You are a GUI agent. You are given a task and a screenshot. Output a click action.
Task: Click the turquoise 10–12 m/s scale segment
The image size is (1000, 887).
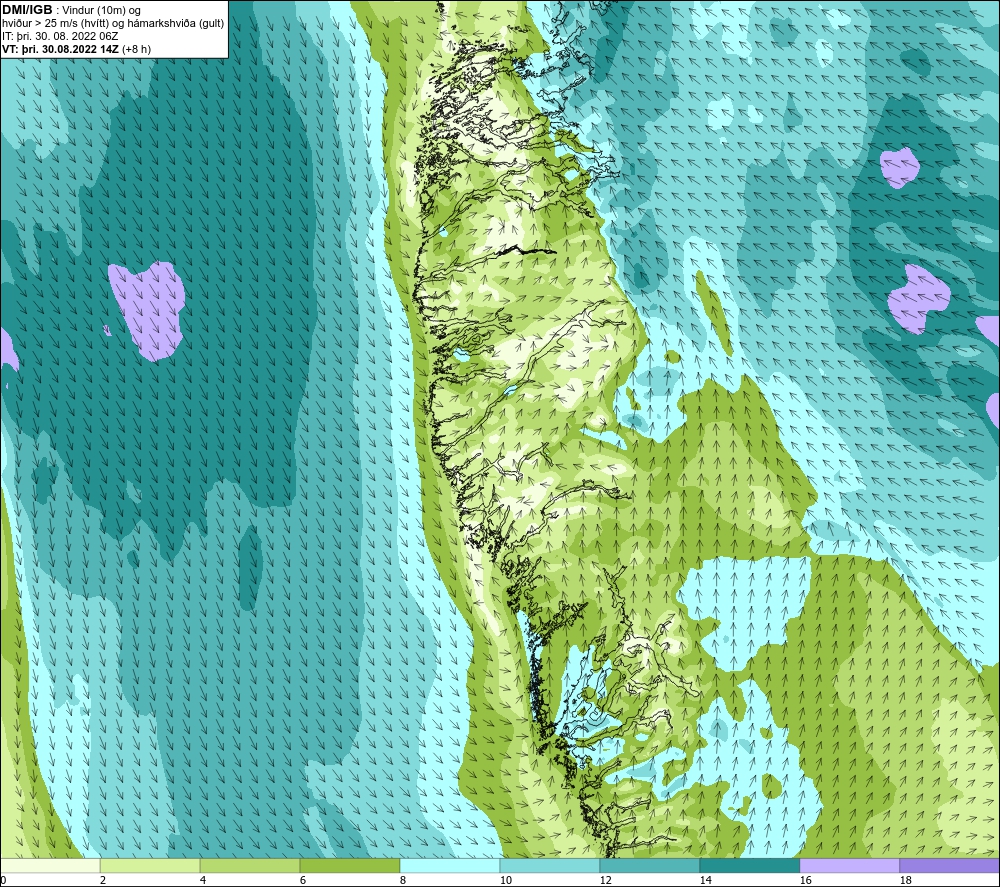coord(550,865)
